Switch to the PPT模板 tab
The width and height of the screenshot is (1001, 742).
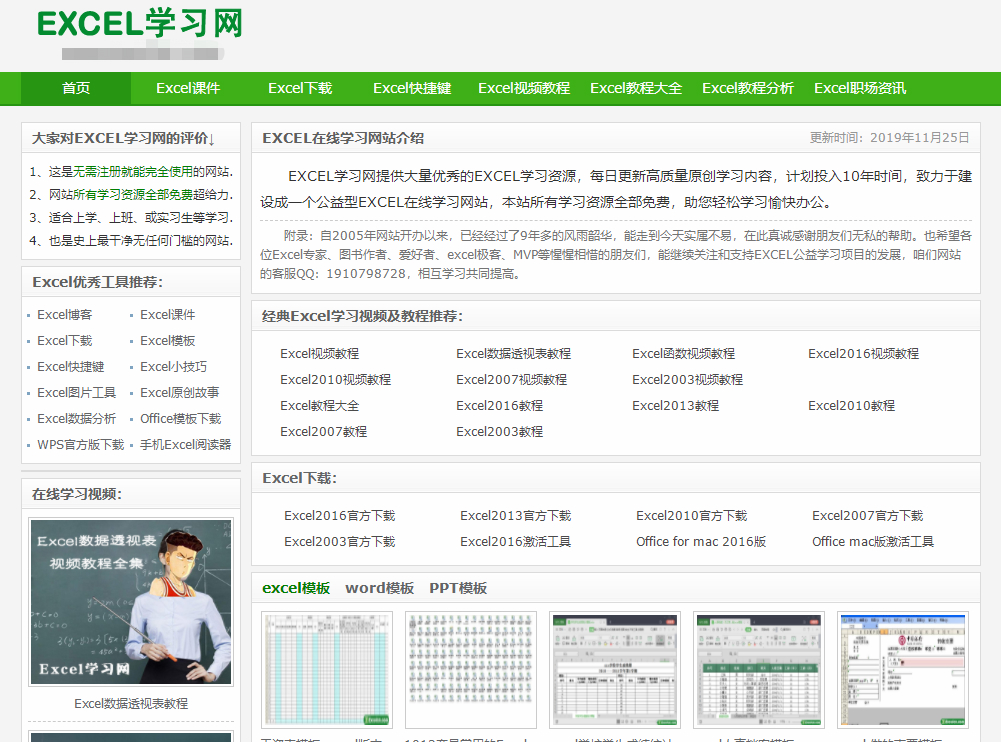(458, 588)
